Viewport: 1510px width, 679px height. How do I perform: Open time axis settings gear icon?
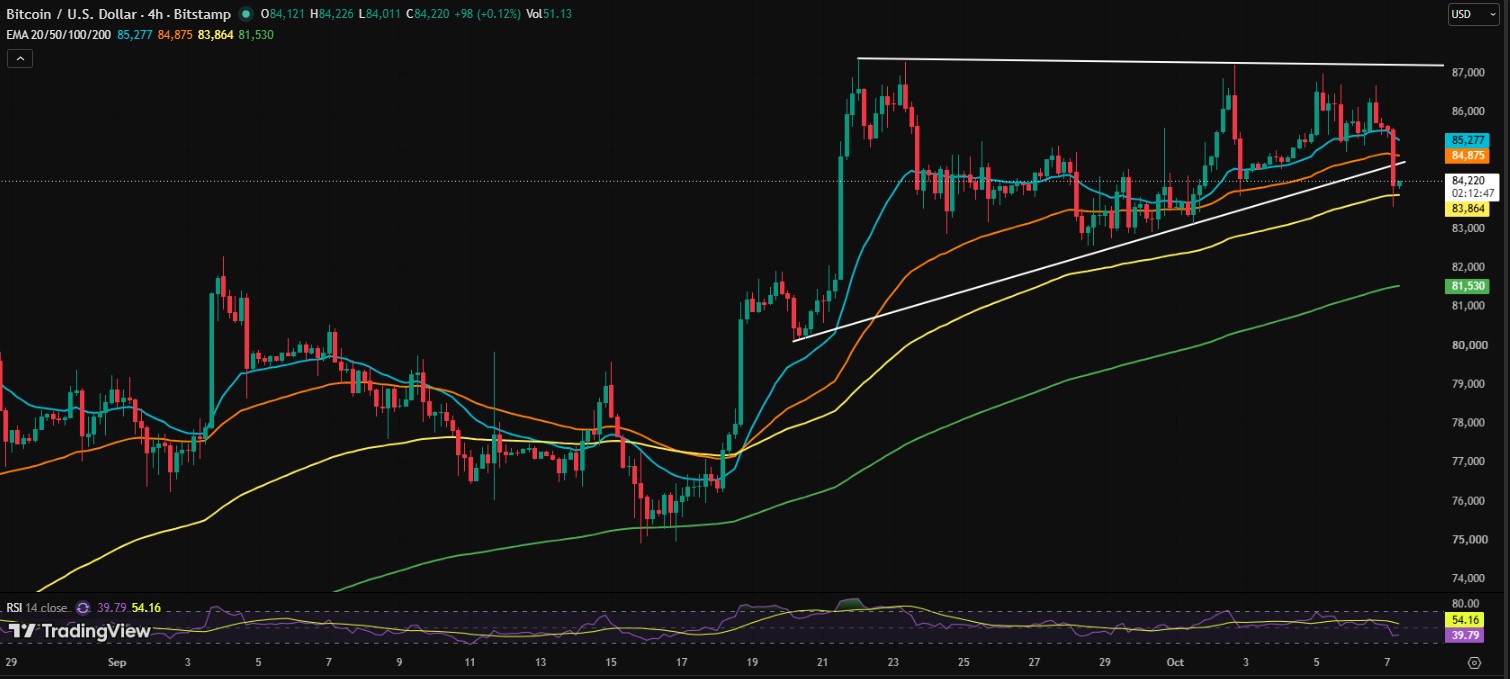pos(1474,662)
